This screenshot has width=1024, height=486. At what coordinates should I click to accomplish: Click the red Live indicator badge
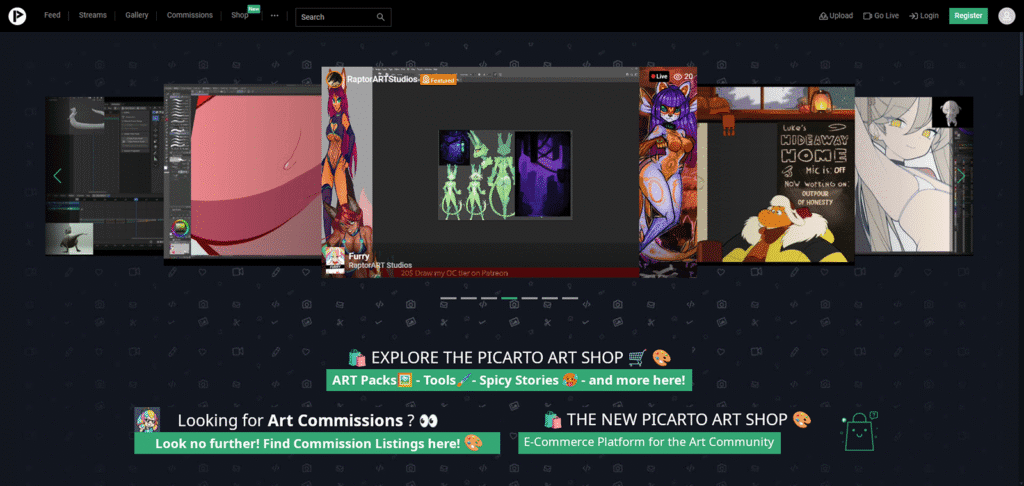659,76
